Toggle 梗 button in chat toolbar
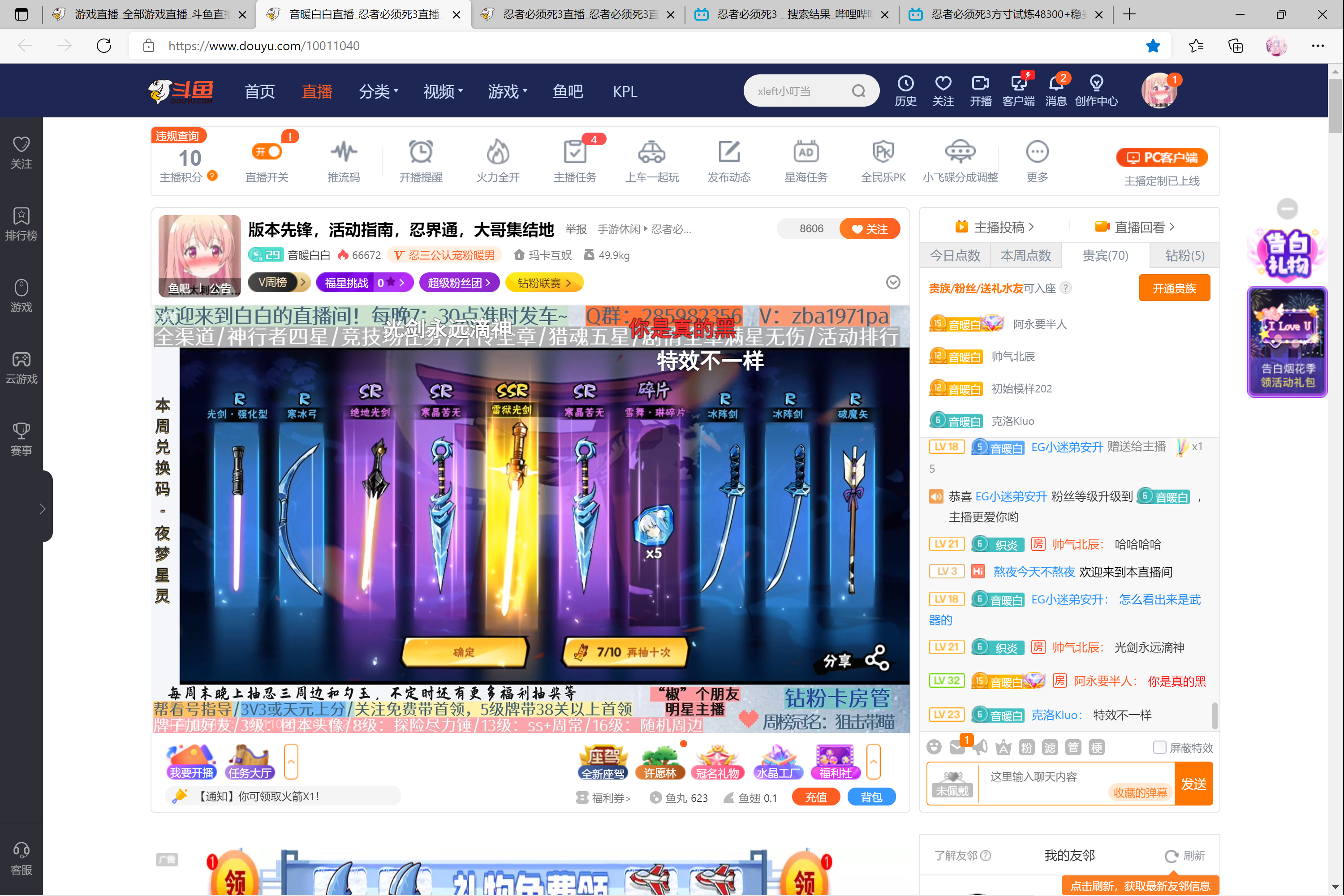The height and width of the screenshot is (896, 1344). 1097,747
